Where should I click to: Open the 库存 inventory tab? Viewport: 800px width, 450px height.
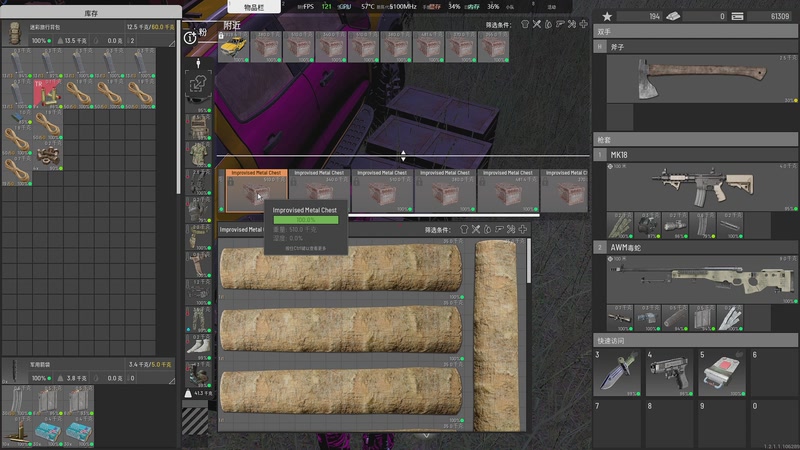click(91, 13)
